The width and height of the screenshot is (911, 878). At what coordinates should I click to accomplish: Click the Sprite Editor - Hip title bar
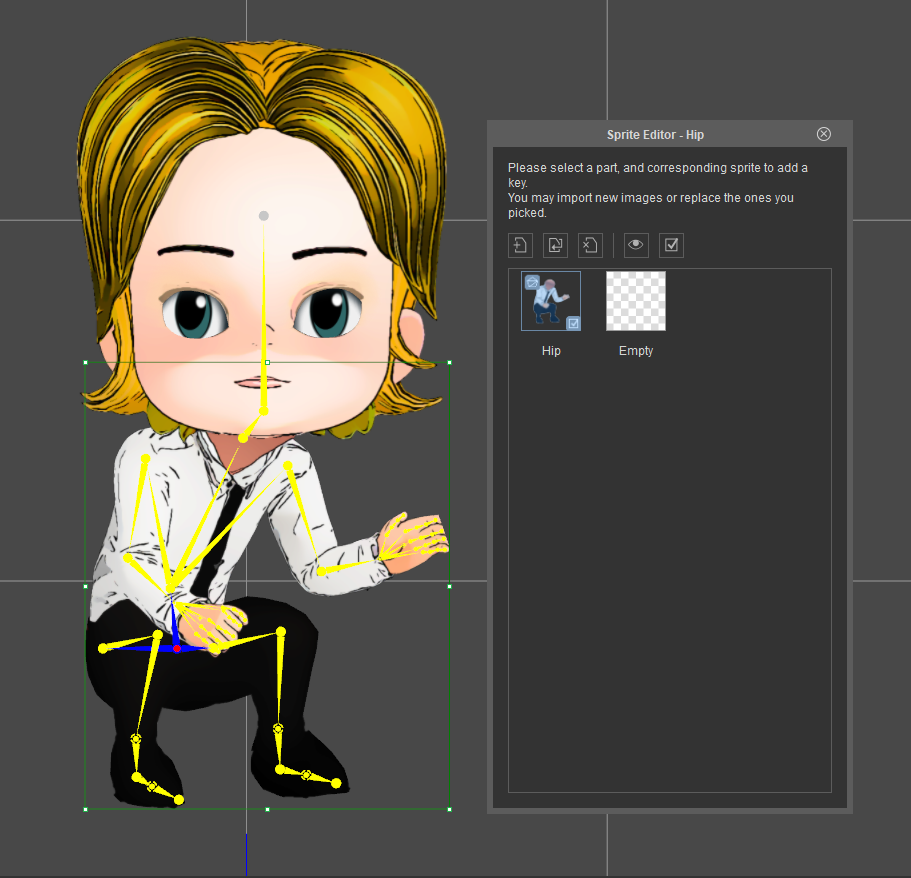(x=656, y=134)
